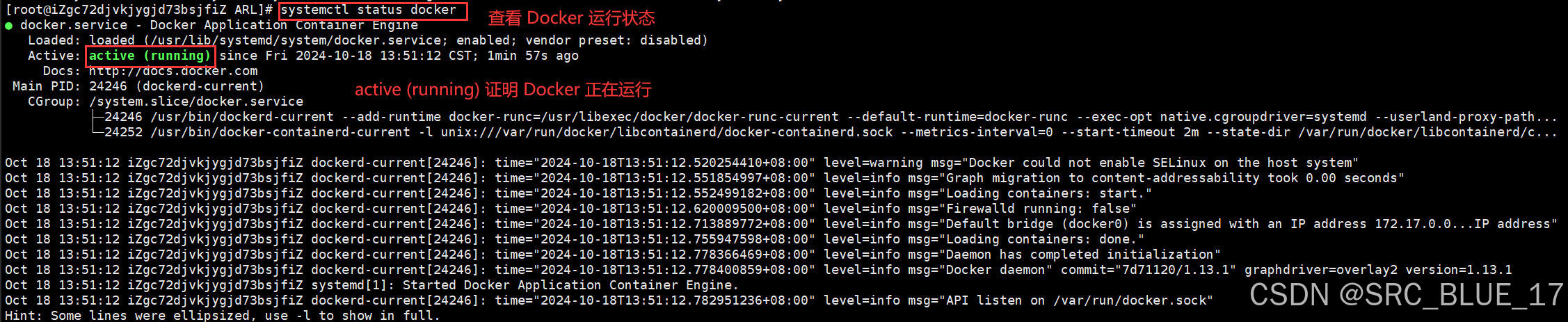Click the red note "active (running) 证明 Docker 正在运行"
Image resolution: width=1568 pixels, height=322 pixels.
click(x=503, y=90)
